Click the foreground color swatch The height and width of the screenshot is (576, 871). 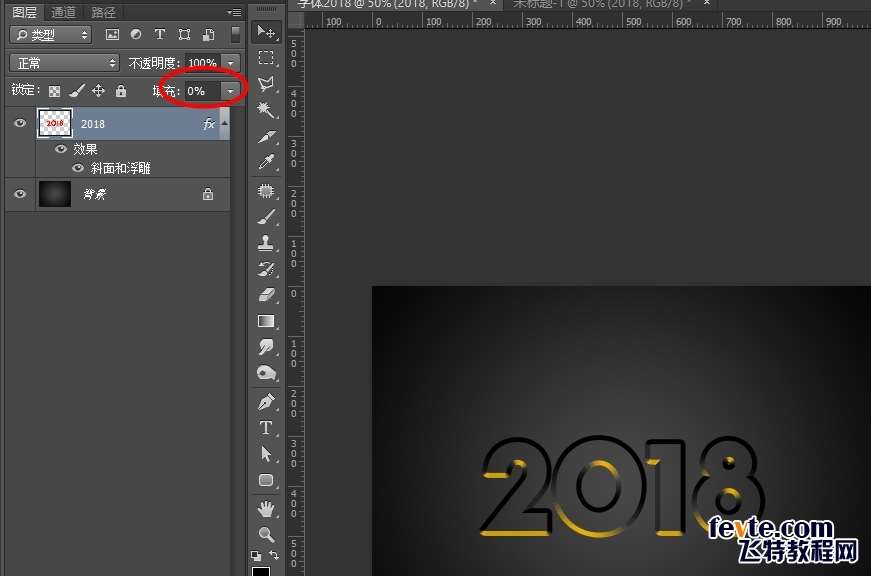tap(261, 572)
